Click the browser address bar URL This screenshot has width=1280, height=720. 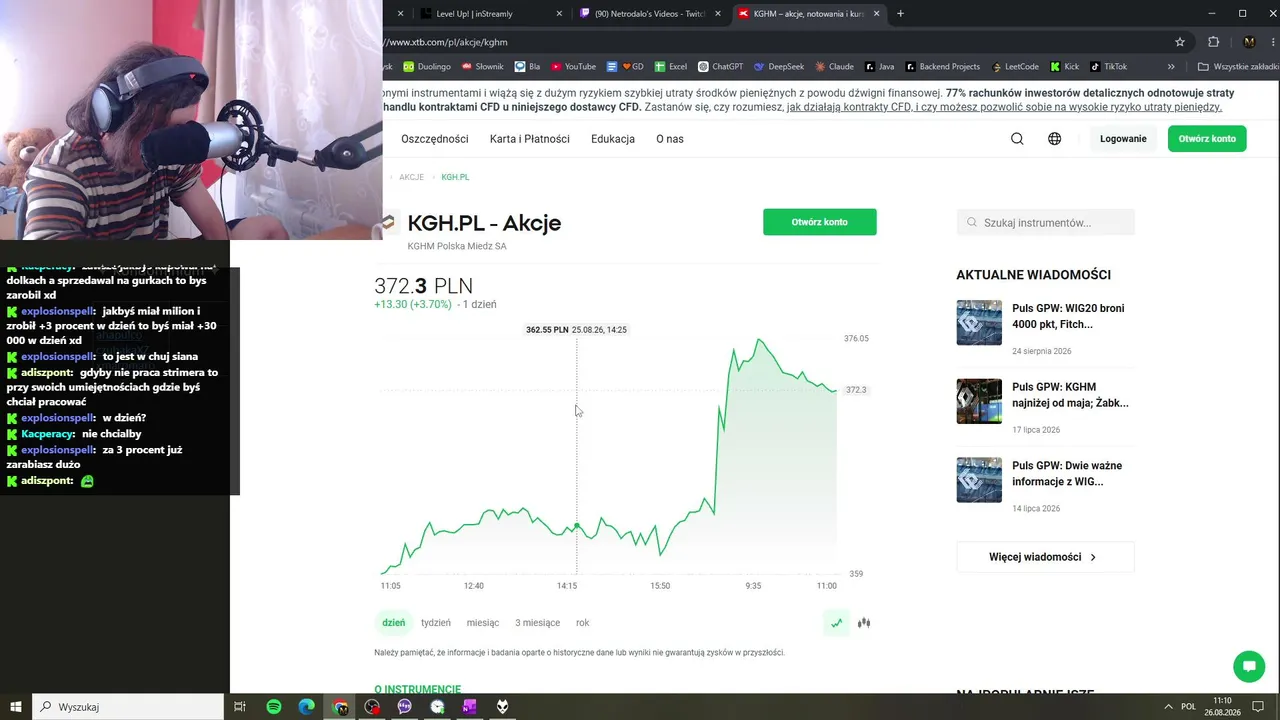(x=447, y=43)
